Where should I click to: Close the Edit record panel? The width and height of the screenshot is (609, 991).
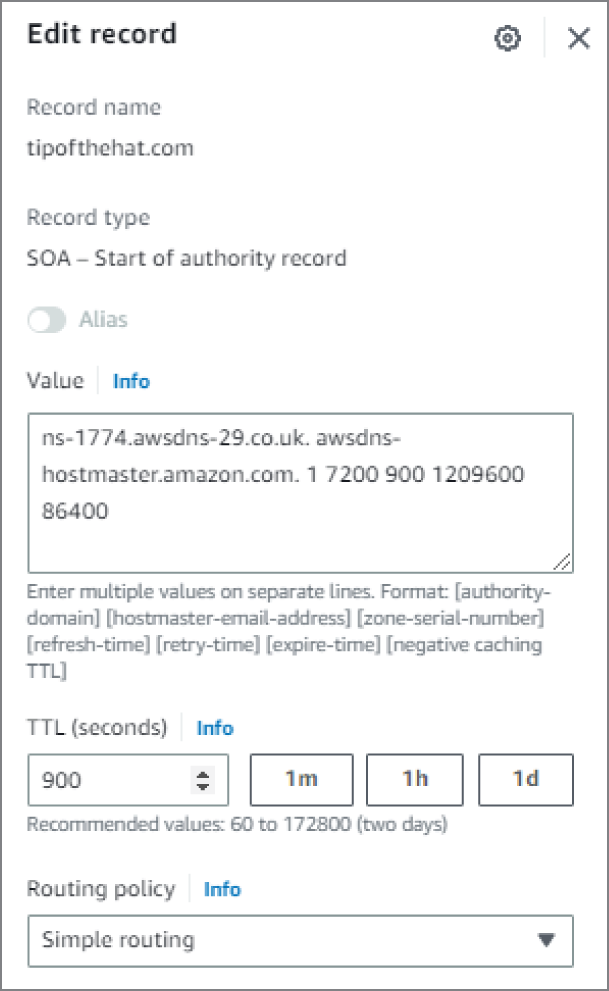(579, 39)
